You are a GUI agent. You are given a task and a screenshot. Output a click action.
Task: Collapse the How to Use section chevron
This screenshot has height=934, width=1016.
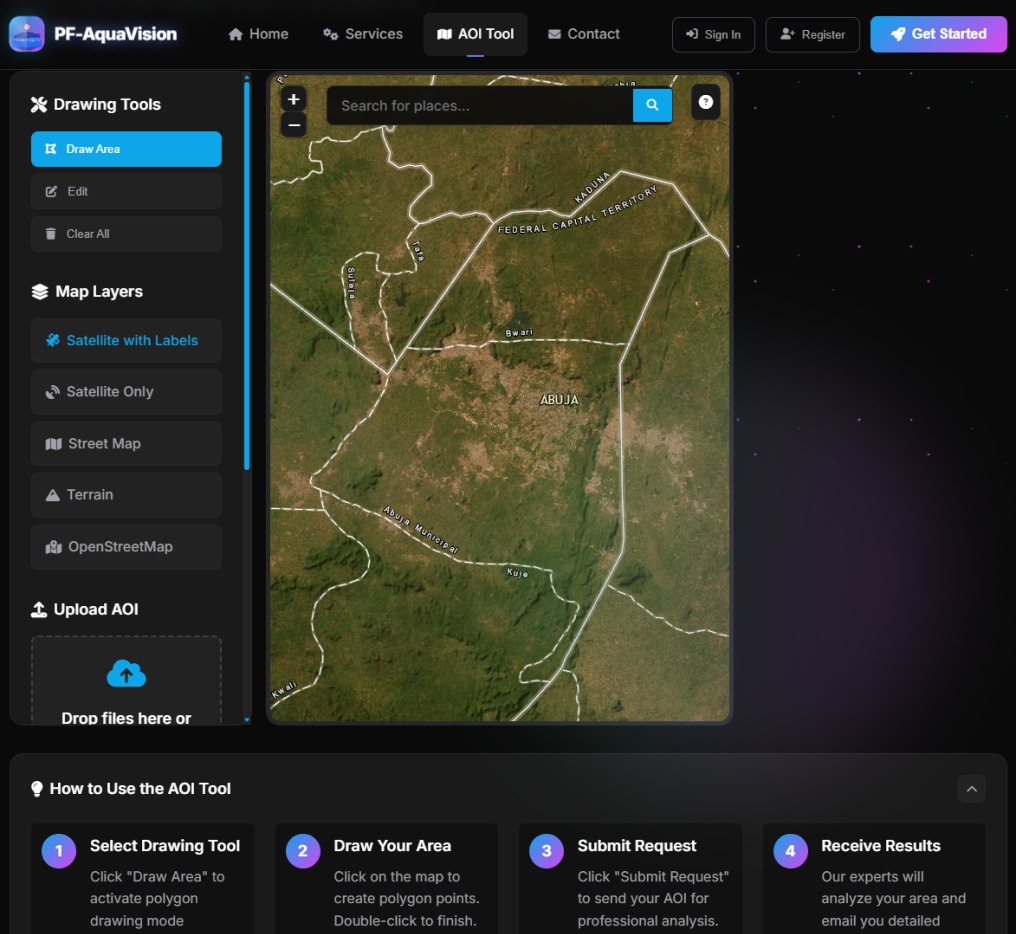(971, 789)
